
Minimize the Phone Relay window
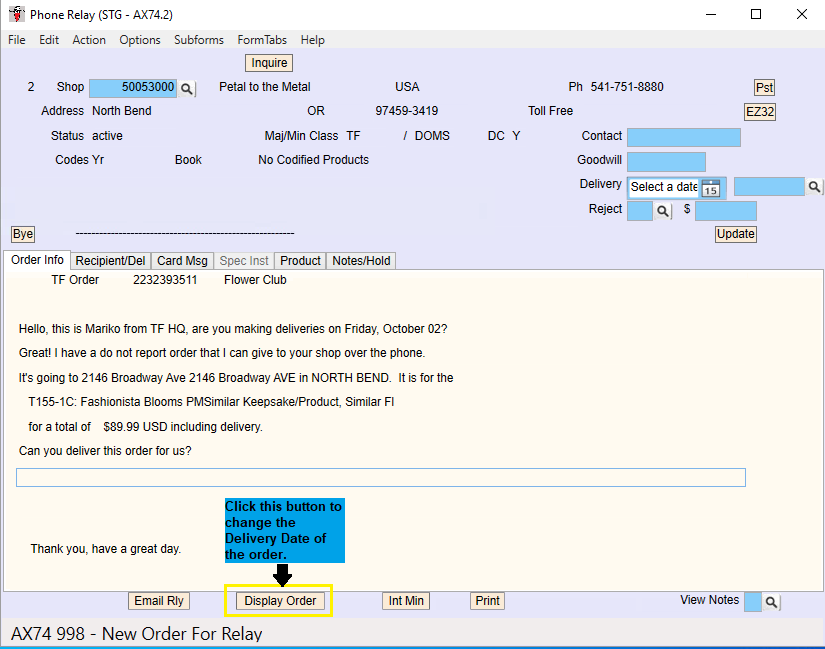711,14
